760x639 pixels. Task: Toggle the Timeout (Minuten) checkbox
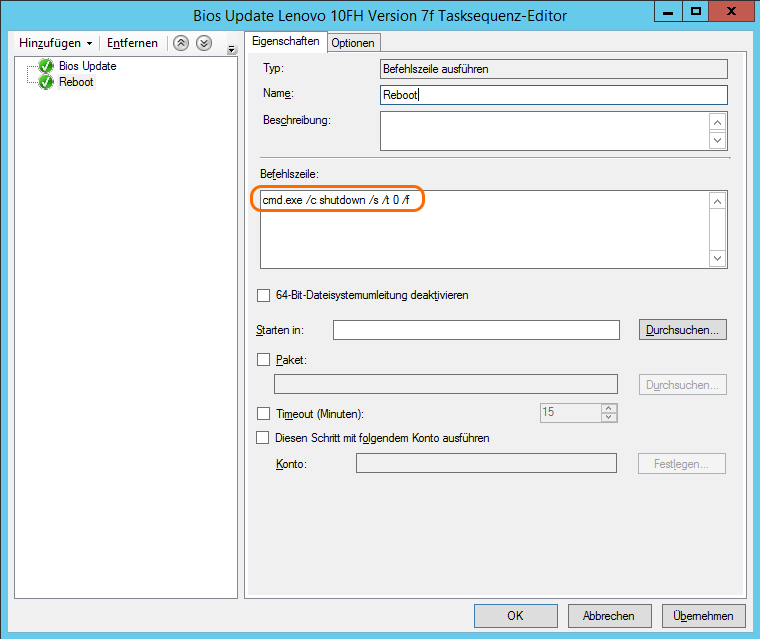click(264, 413)
